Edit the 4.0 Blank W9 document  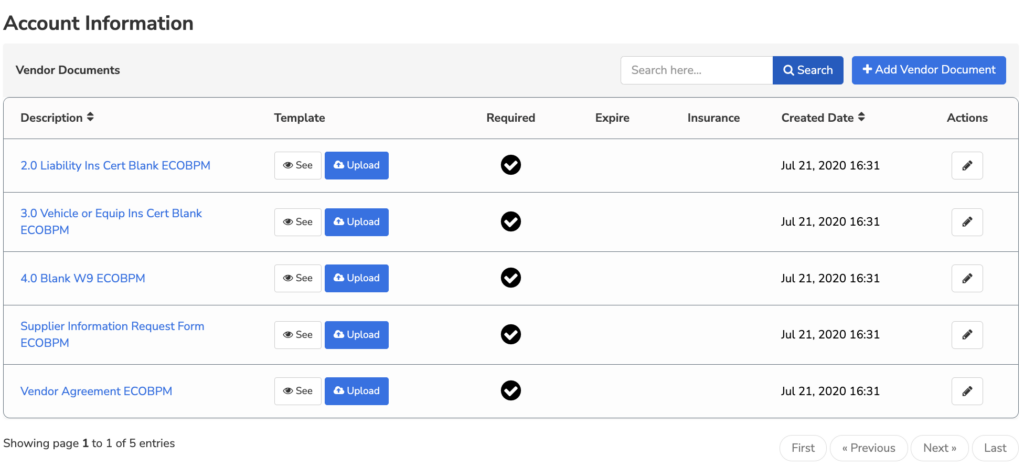[x=967, y=278]
